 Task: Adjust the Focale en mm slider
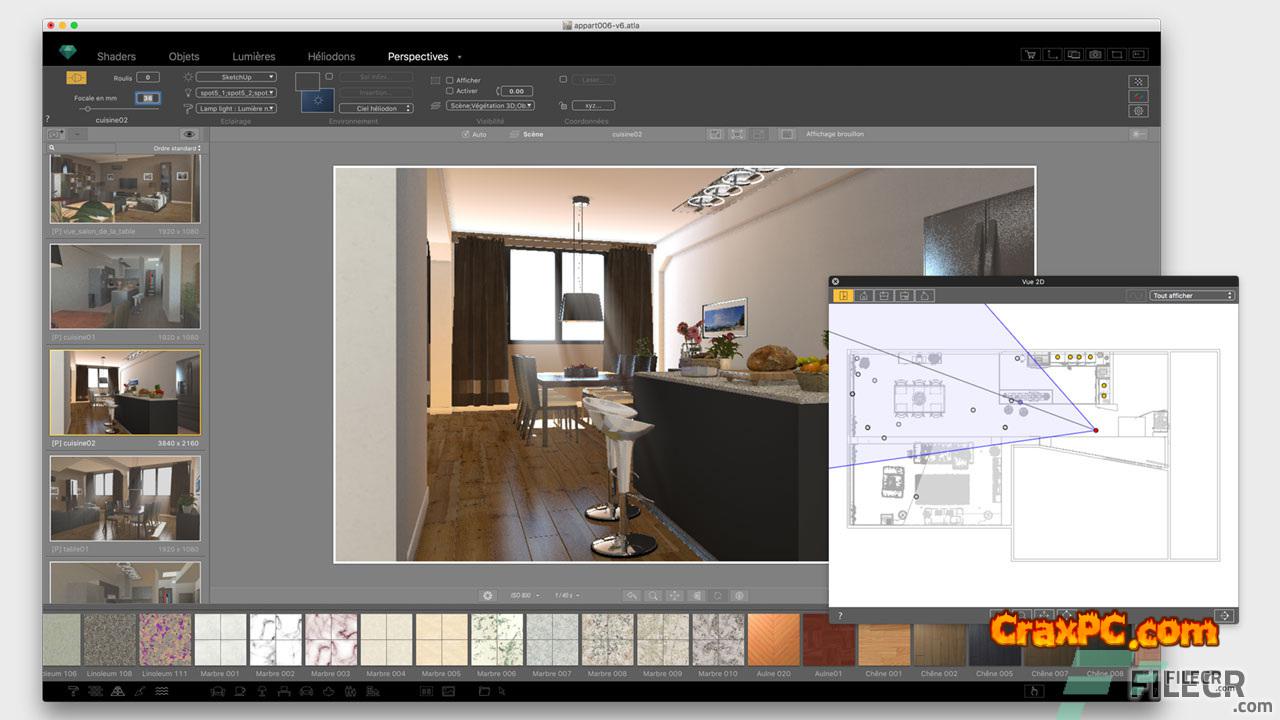[87, 109]
